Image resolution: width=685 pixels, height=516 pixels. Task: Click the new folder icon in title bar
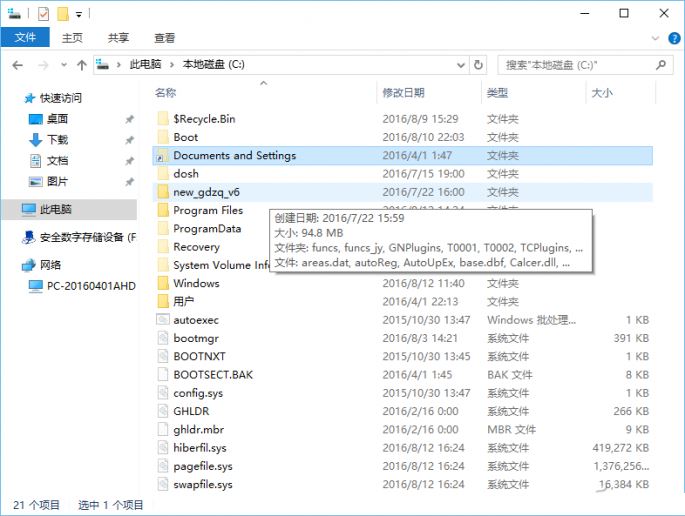click(62, 14)
